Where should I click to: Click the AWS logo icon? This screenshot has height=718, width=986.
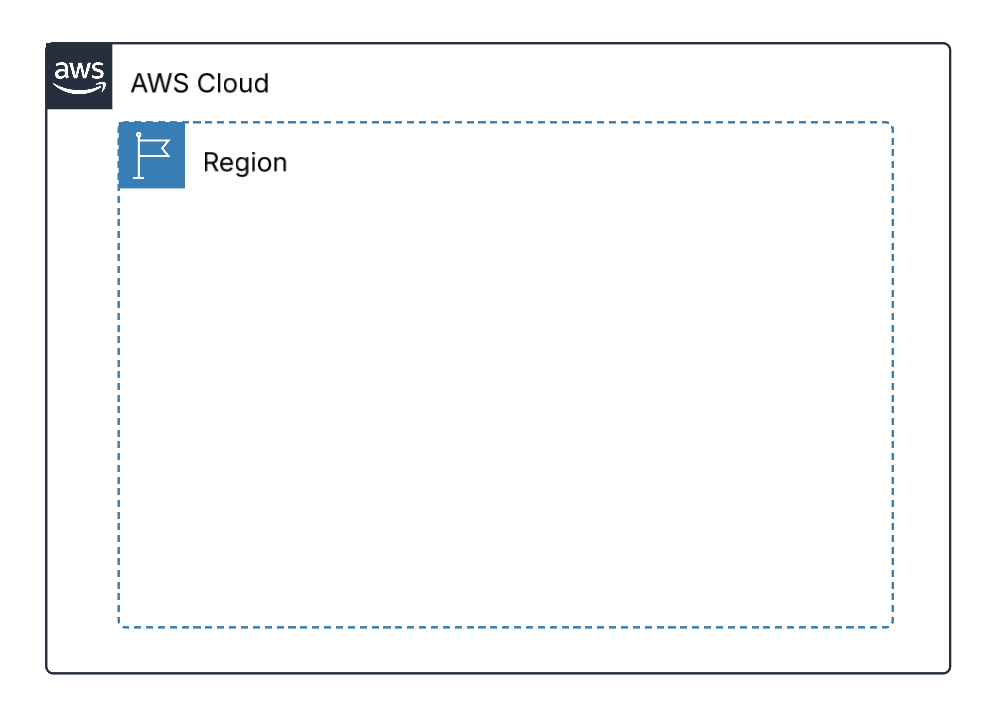point(79,76)
